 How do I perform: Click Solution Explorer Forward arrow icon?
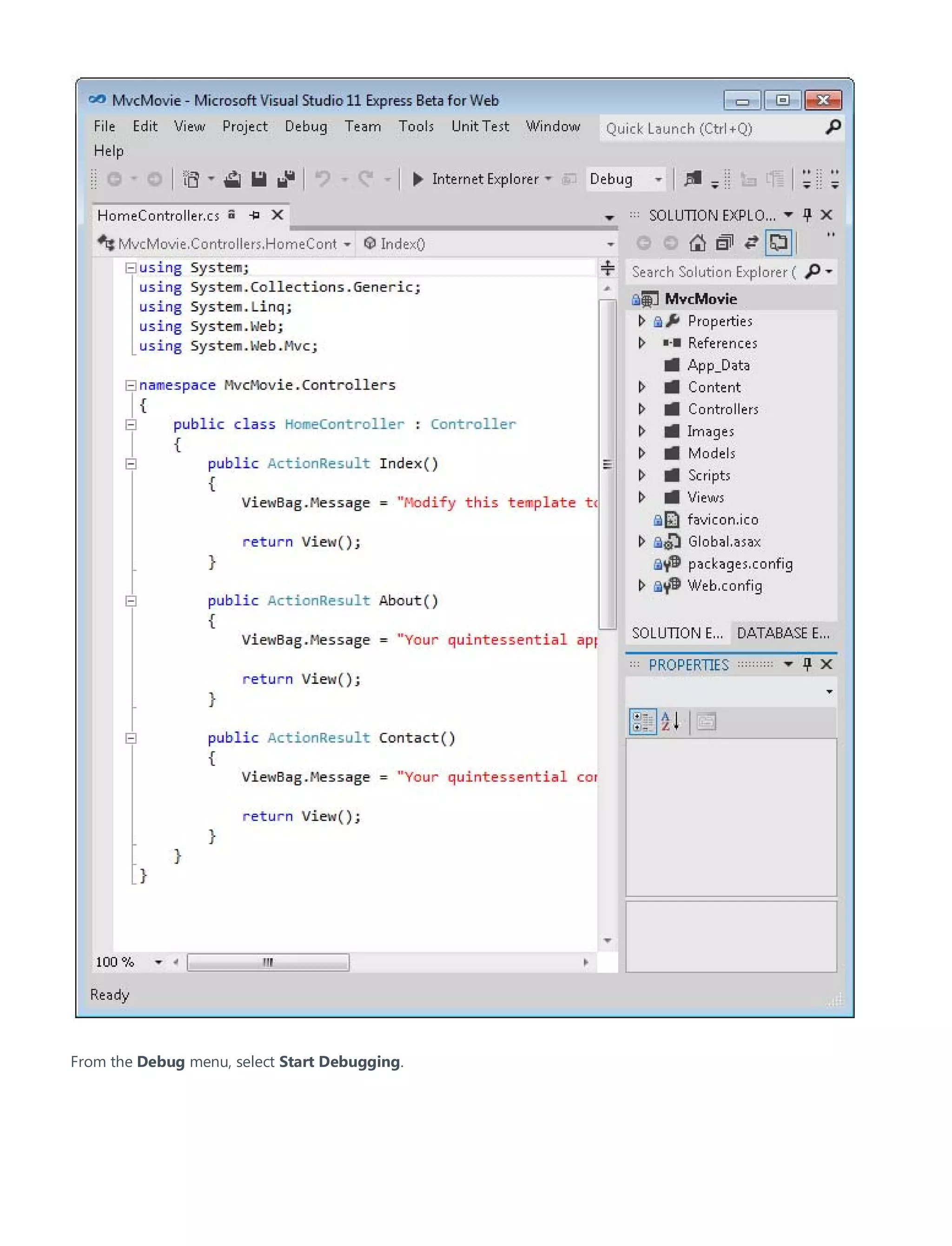tap(670, 244)
